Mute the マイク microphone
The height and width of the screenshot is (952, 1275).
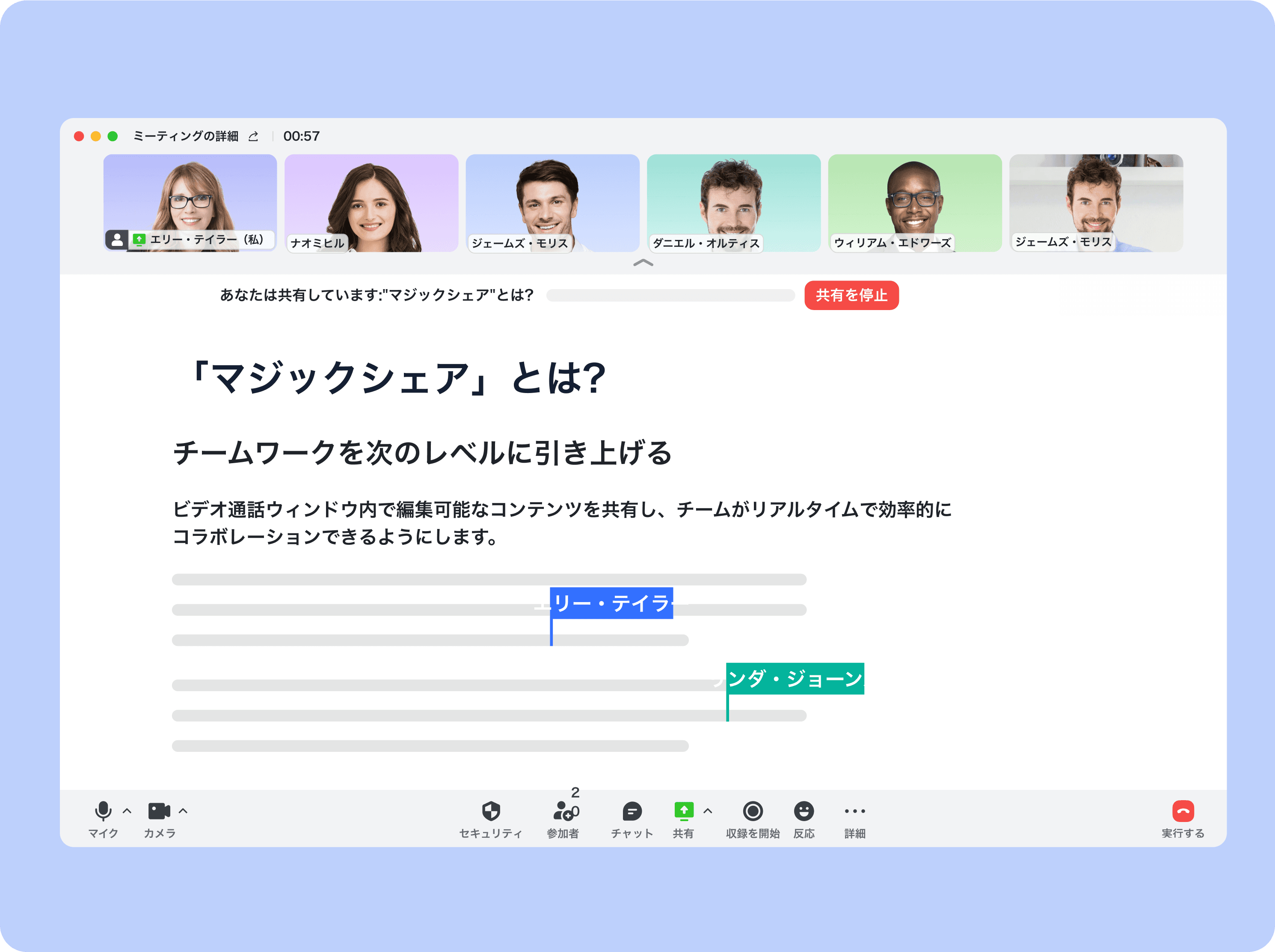(x=103, y=811)
